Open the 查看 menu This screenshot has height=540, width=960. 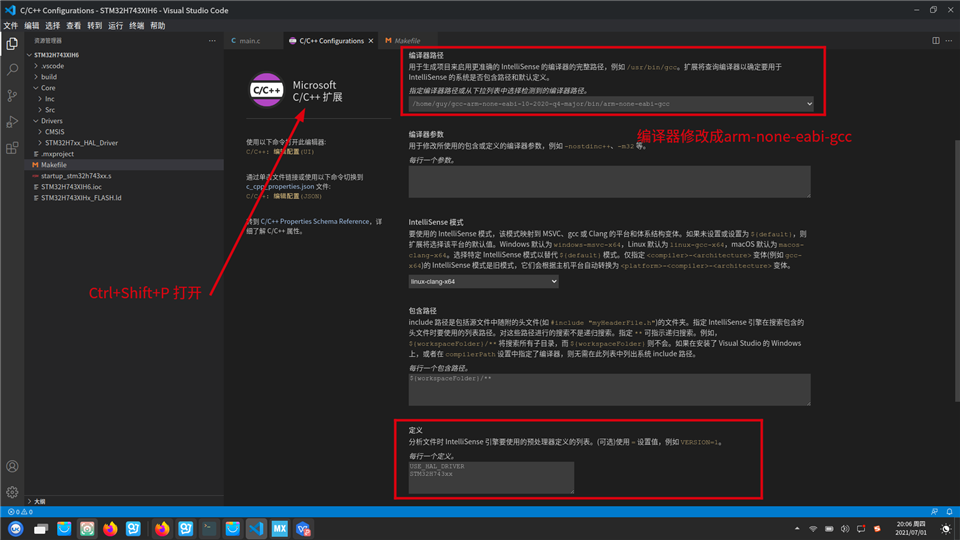73,26
